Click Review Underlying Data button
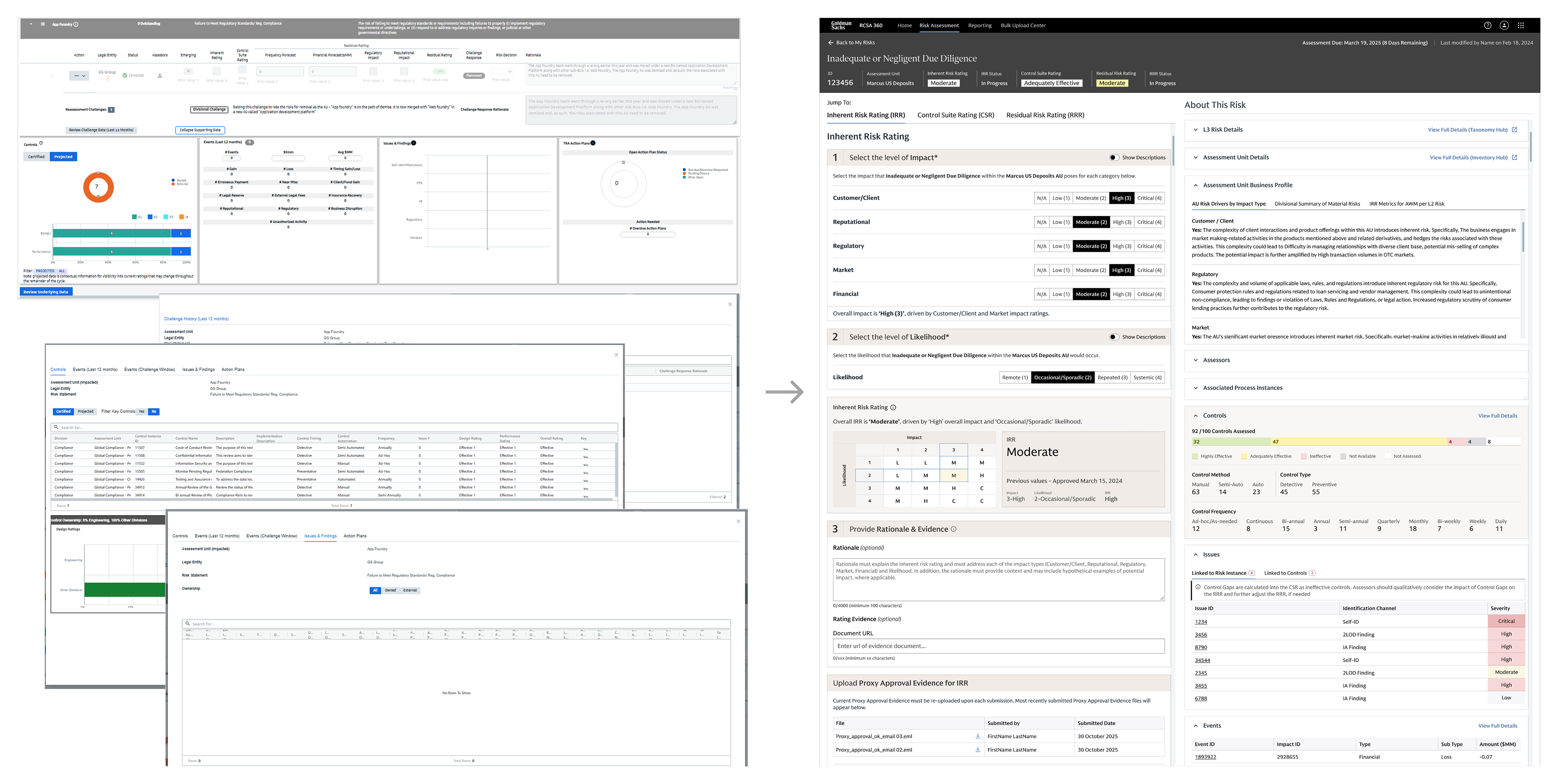 coord(46,292)
